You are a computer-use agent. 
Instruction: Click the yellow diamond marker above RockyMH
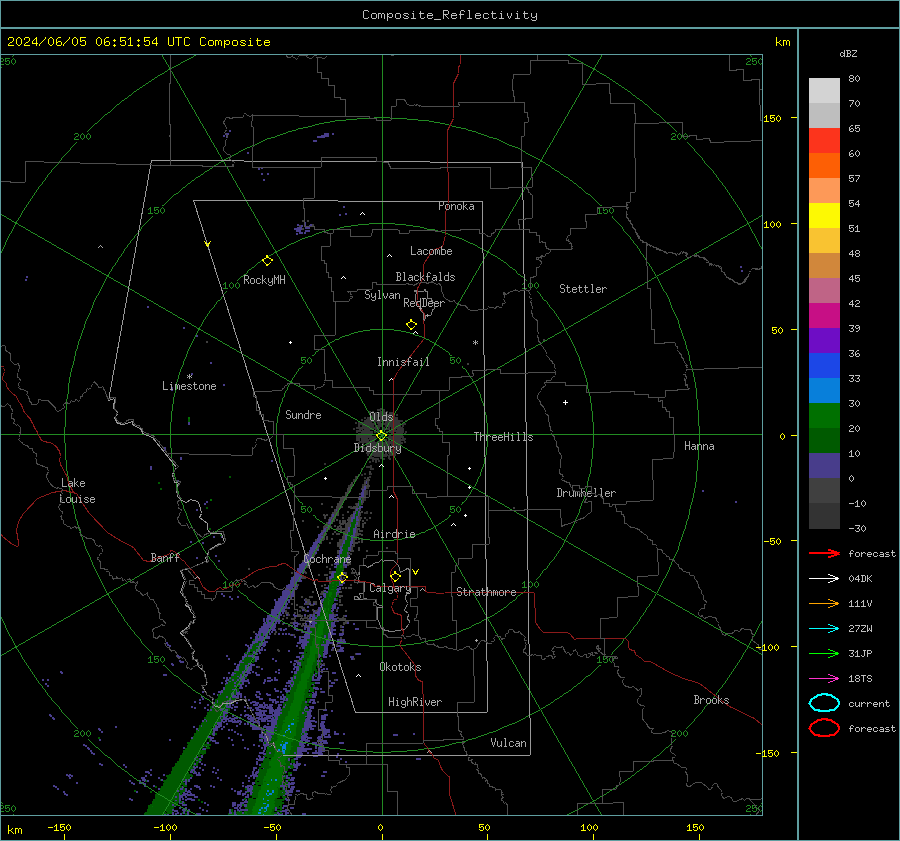267,261
